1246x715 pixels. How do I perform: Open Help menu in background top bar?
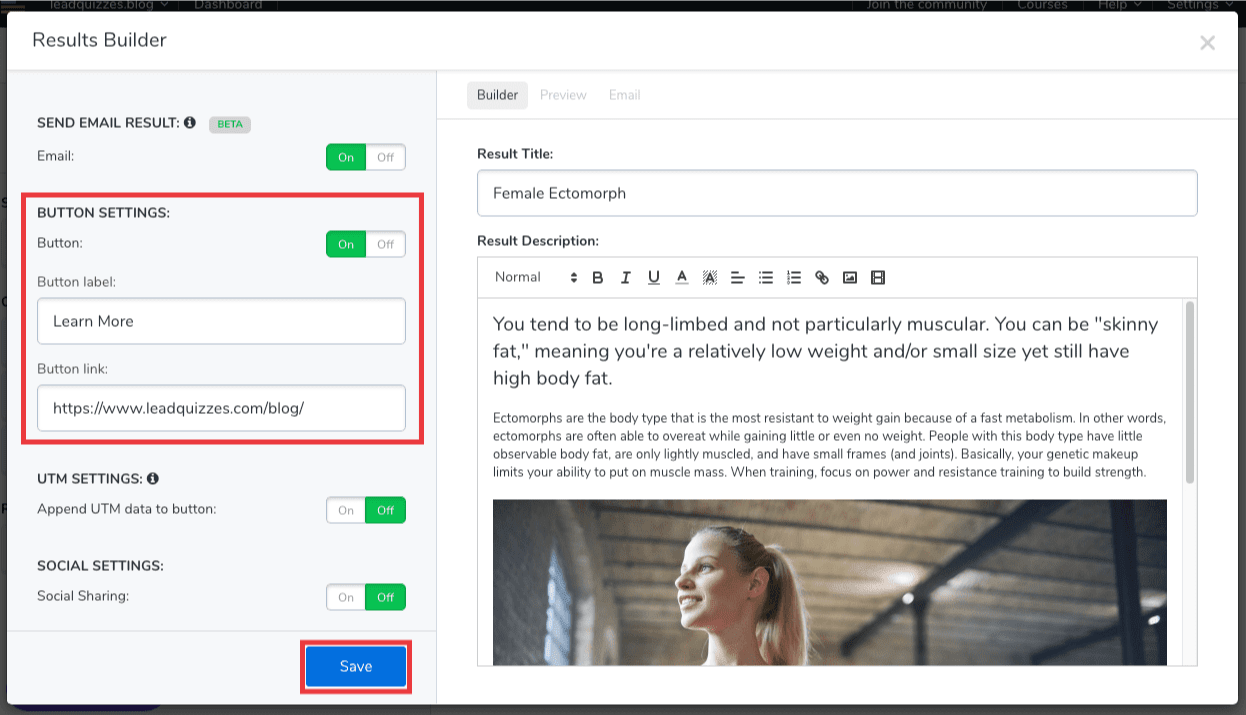point(1119,5)
